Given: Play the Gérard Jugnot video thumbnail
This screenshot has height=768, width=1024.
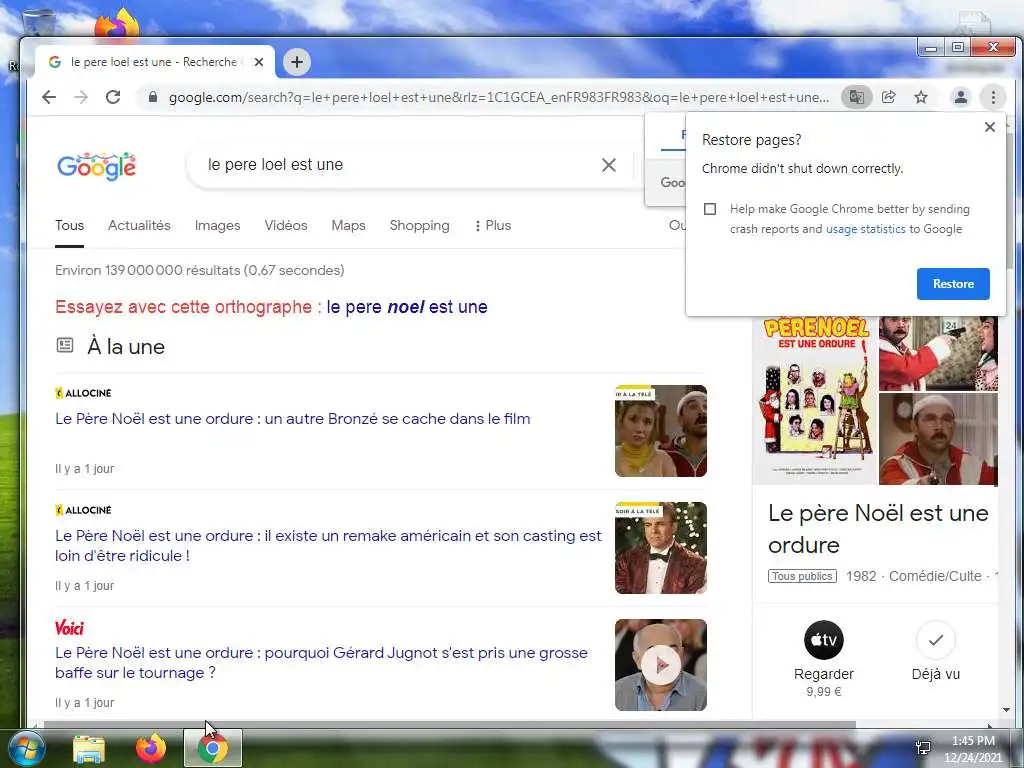Looking at the screenshot, I should 661,665.
